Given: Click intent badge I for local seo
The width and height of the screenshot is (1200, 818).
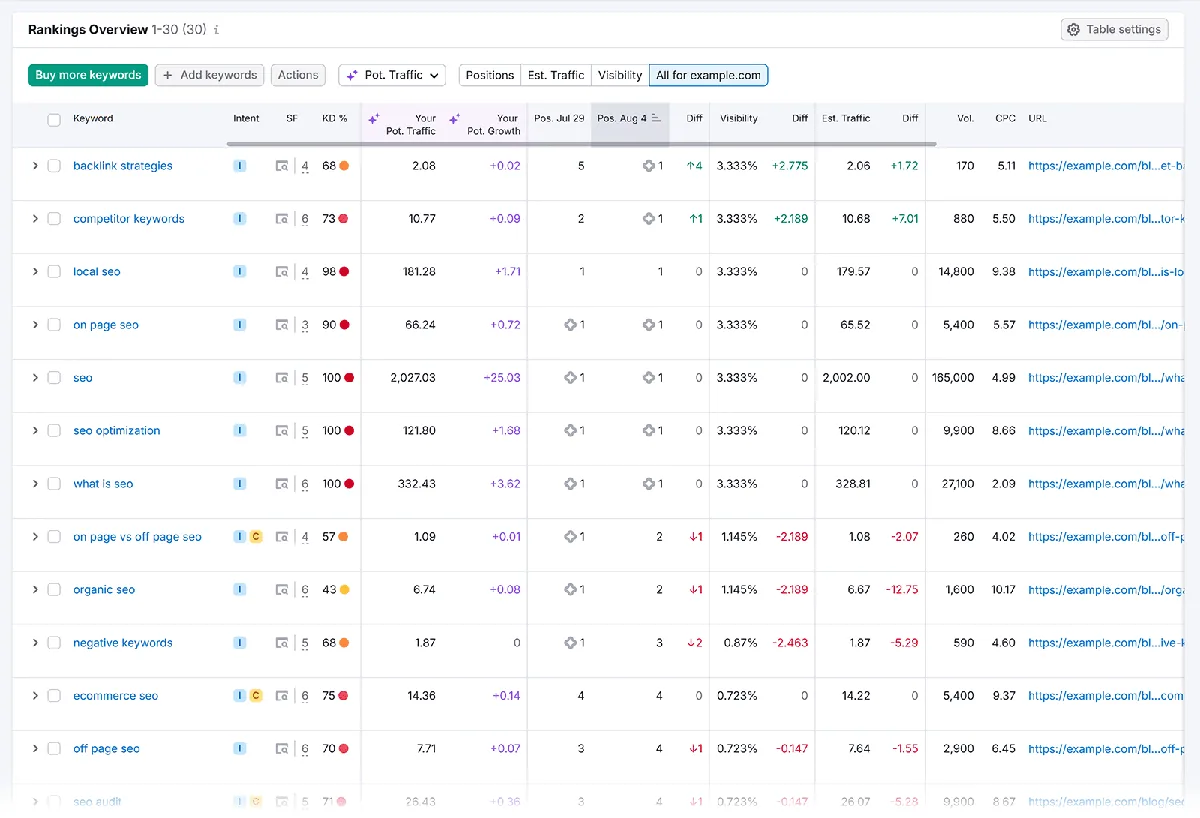Looking at the screenshot, I should (x=240, y=272).
